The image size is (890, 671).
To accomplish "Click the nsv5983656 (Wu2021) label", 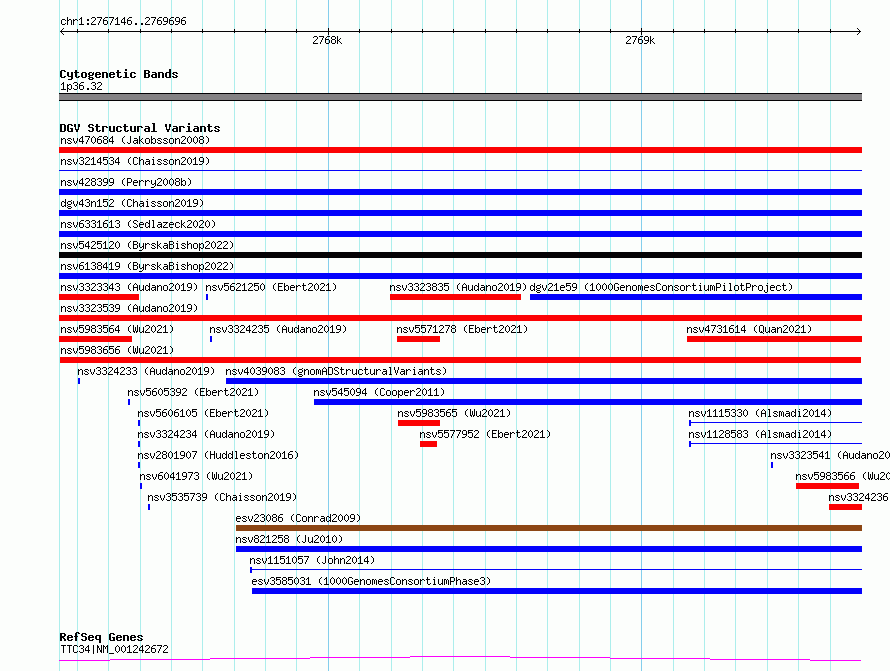I will point(117,350).
